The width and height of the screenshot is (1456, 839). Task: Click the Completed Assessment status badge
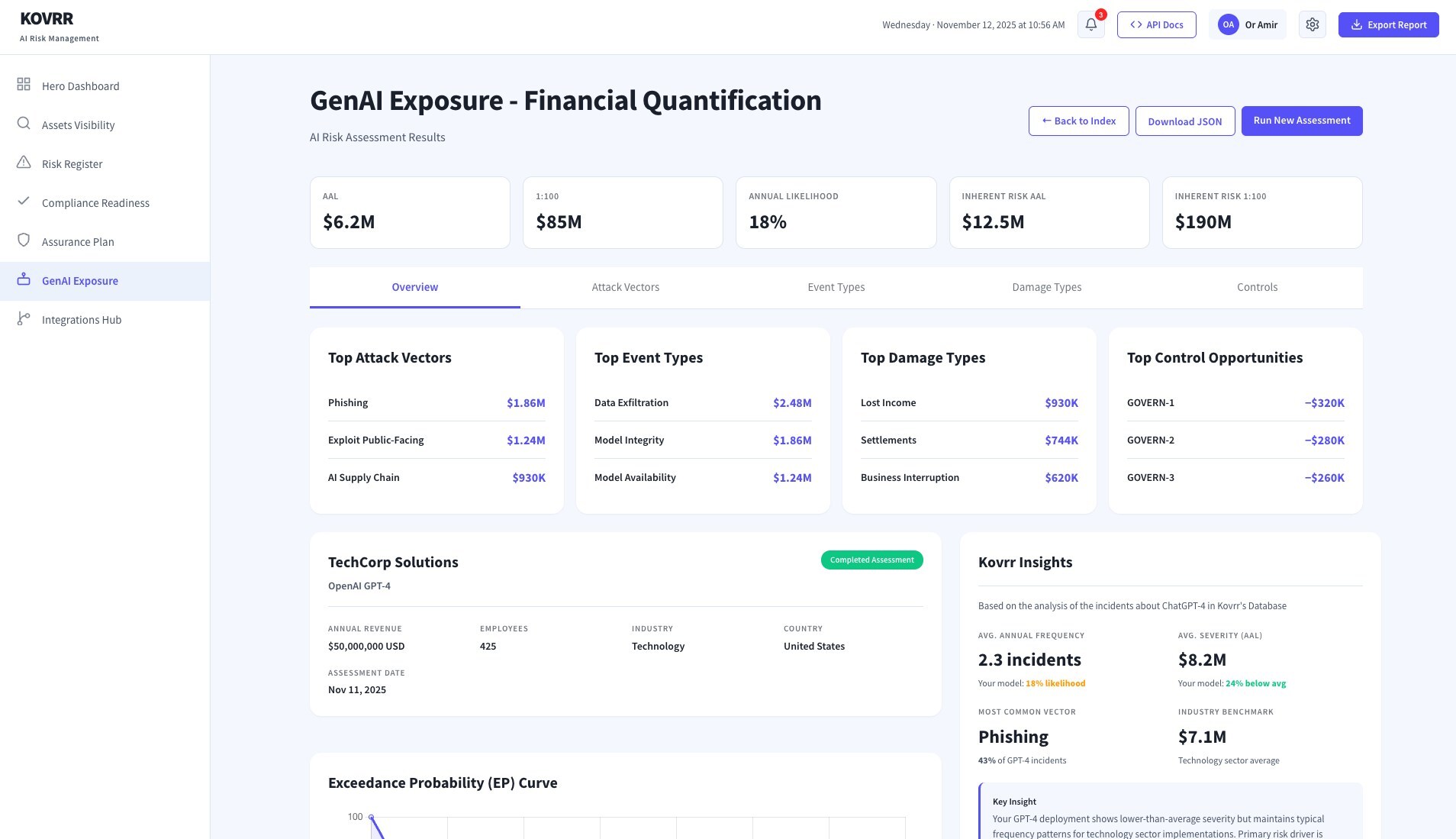(871, 560)
